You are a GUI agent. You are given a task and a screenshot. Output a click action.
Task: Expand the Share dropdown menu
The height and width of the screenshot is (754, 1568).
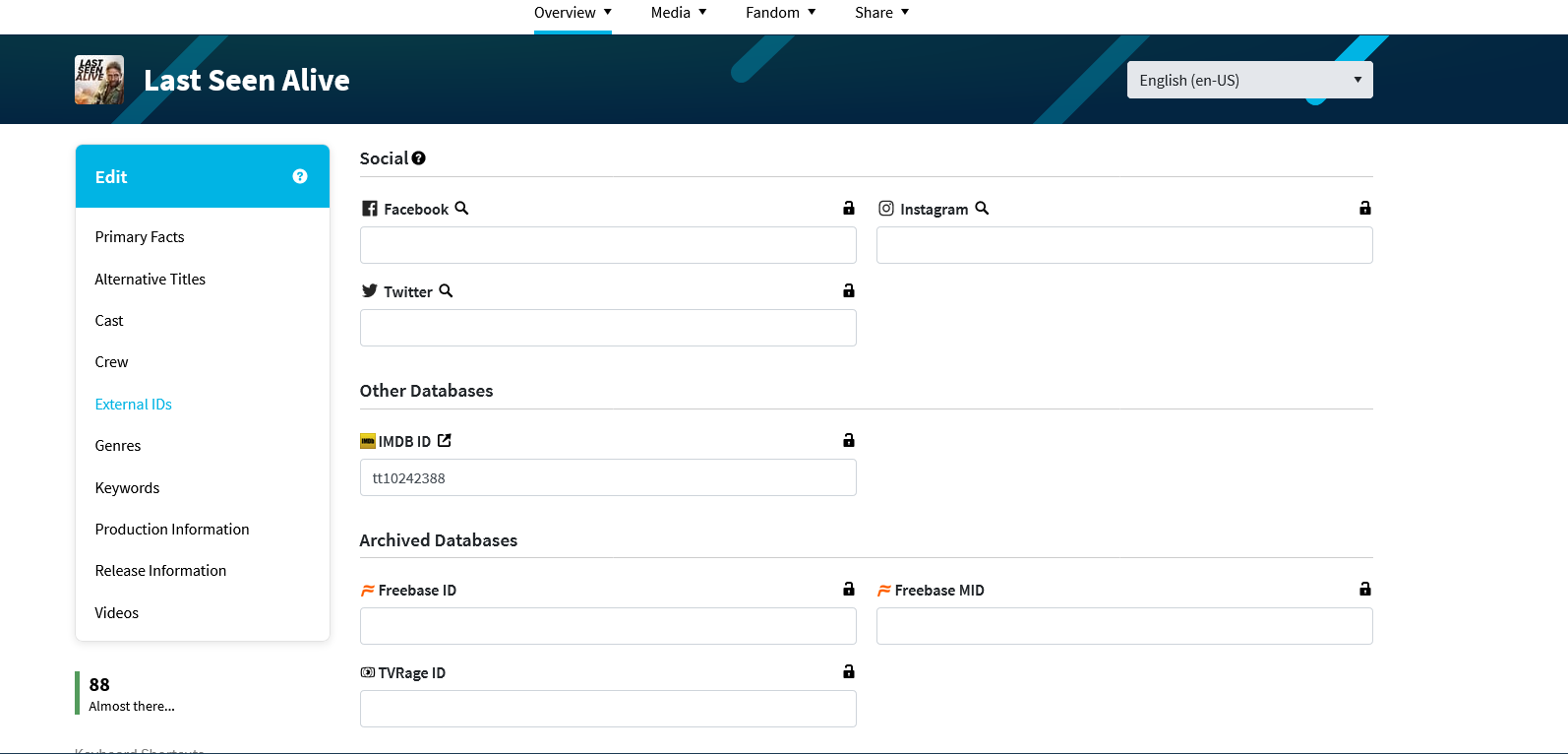point(881,13)
